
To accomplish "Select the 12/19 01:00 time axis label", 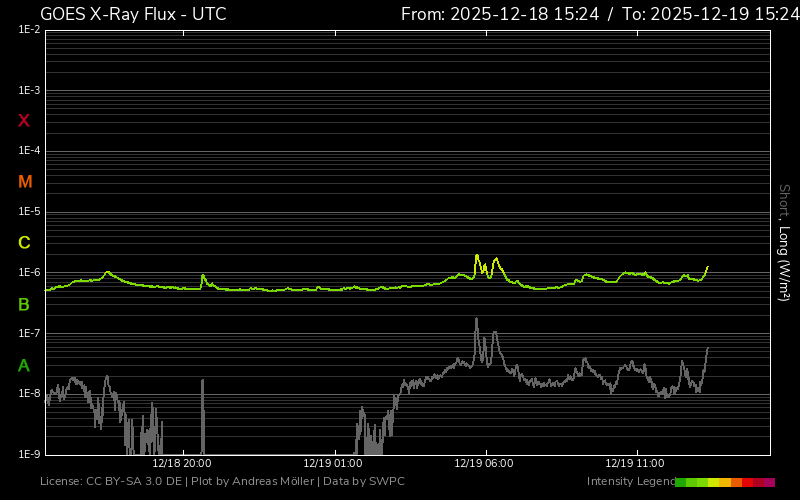I will point(333,464).
